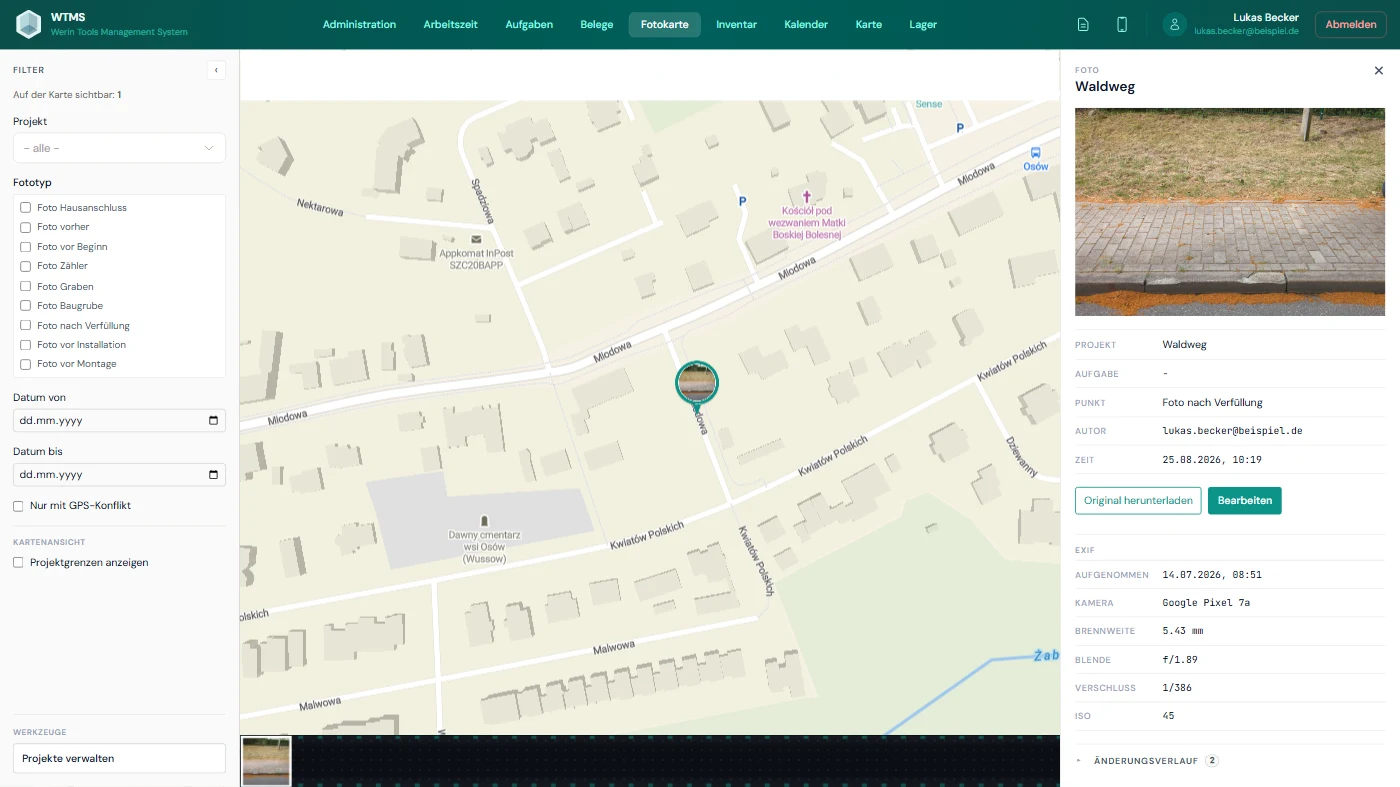Click the Datum bis date field
Viewport: 1400px width, 787px height.
click(x=119, y=475)
